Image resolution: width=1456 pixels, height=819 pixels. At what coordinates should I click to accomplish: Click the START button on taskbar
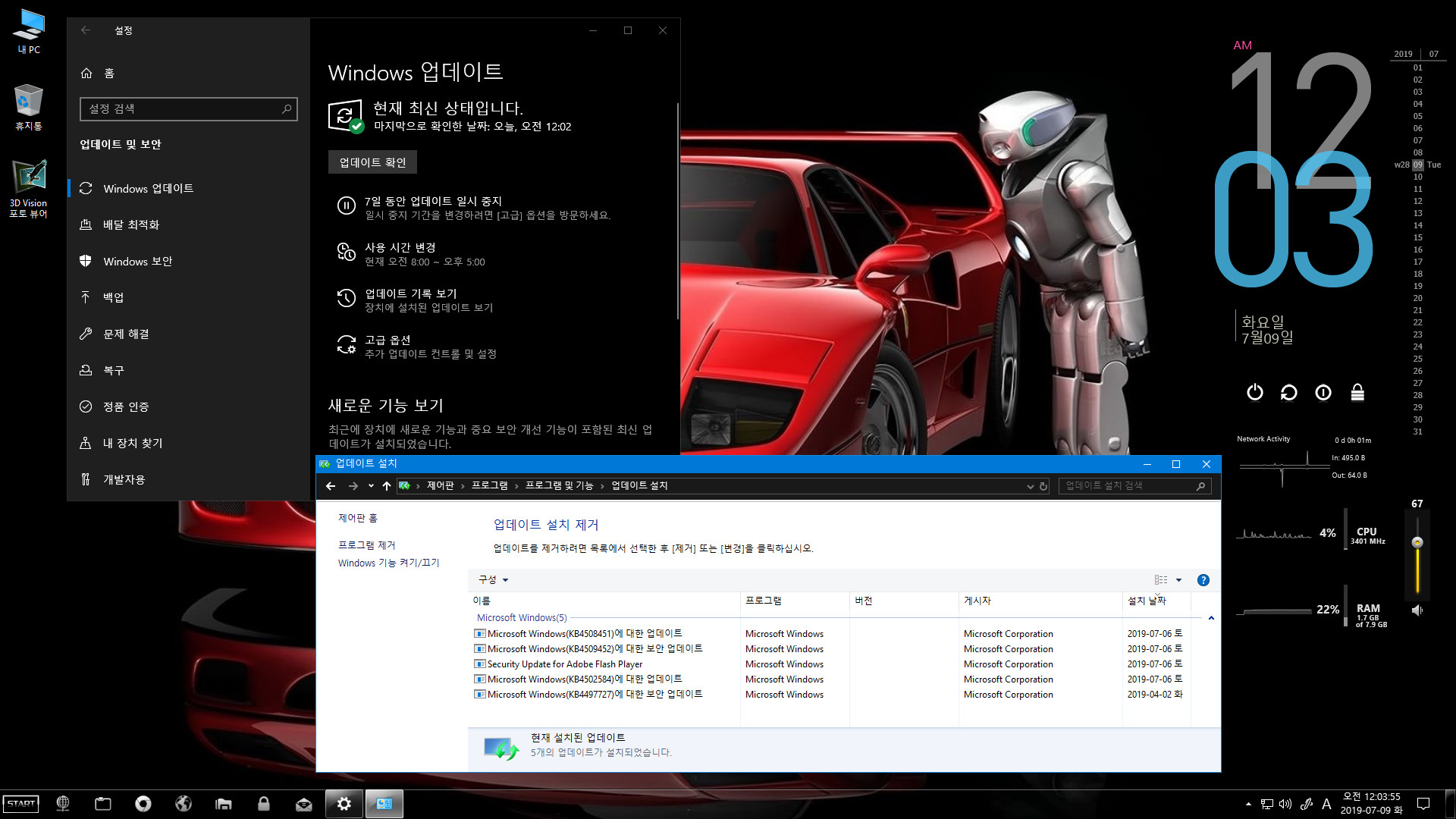coord(20,804)
